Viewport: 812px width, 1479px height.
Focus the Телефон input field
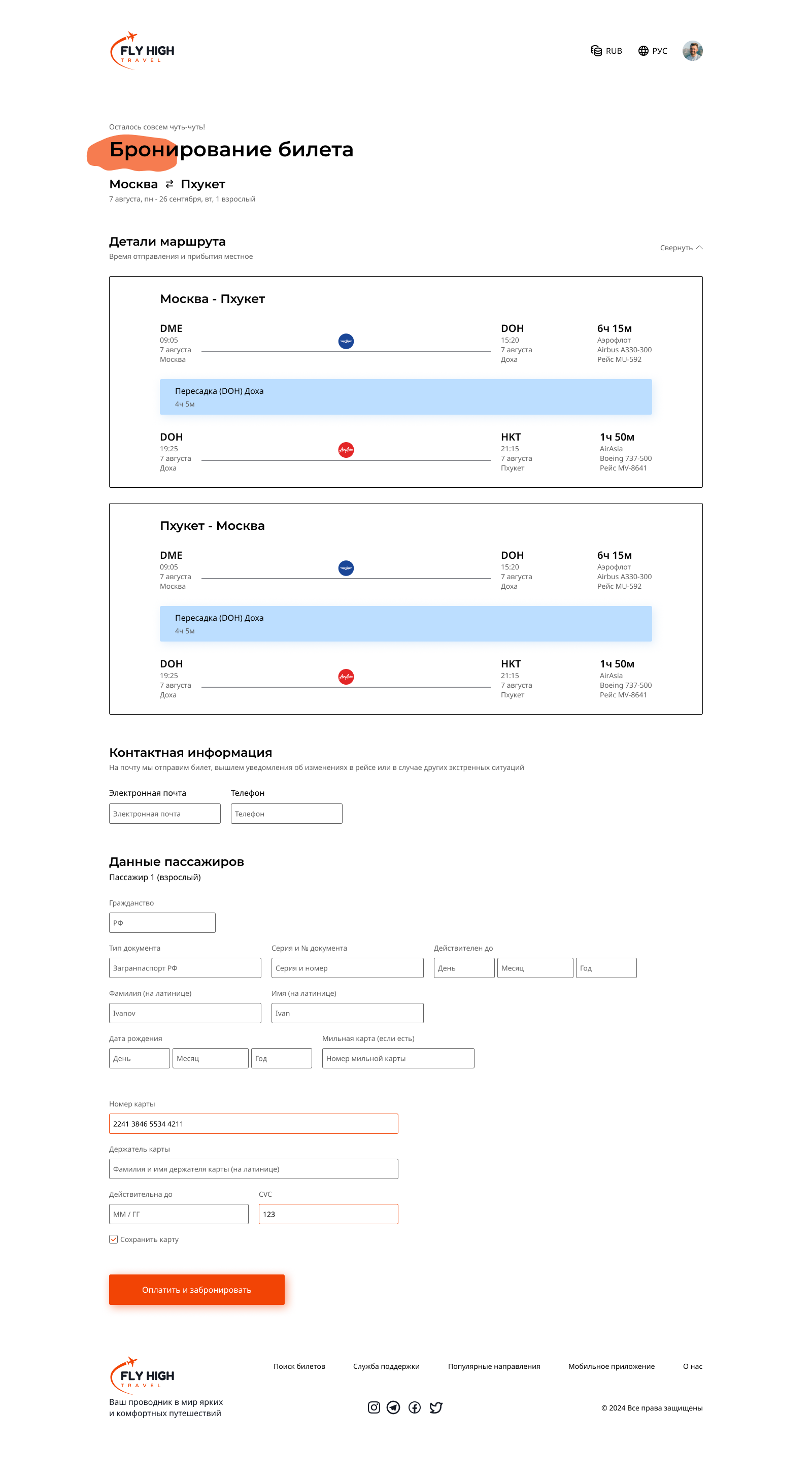pyautogui.click(x=287, y=814)
